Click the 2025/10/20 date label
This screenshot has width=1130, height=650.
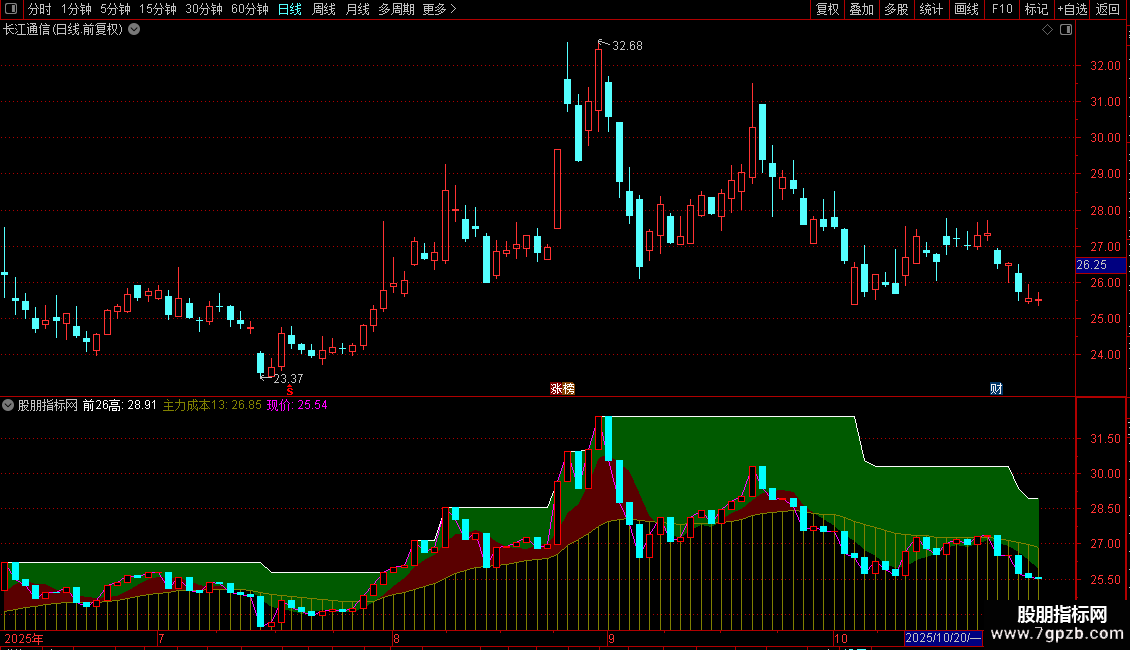[943, 638]
